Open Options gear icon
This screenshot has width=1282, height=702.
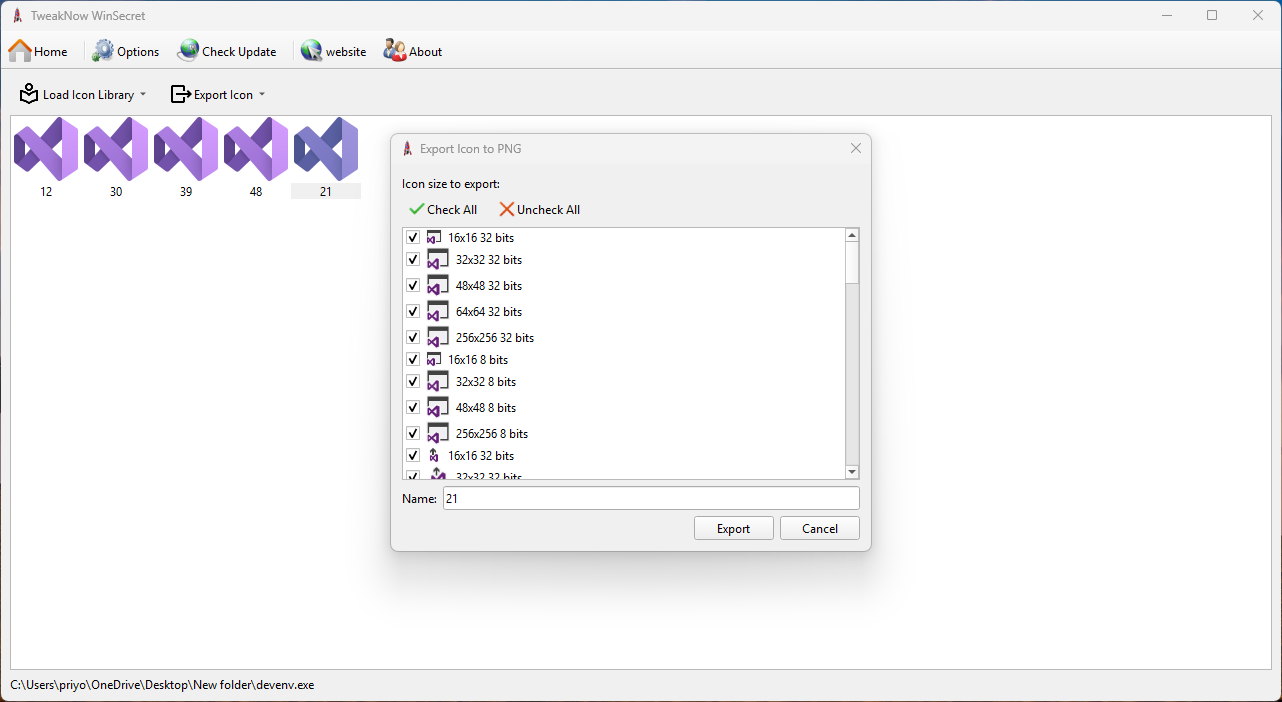[104, 51]
